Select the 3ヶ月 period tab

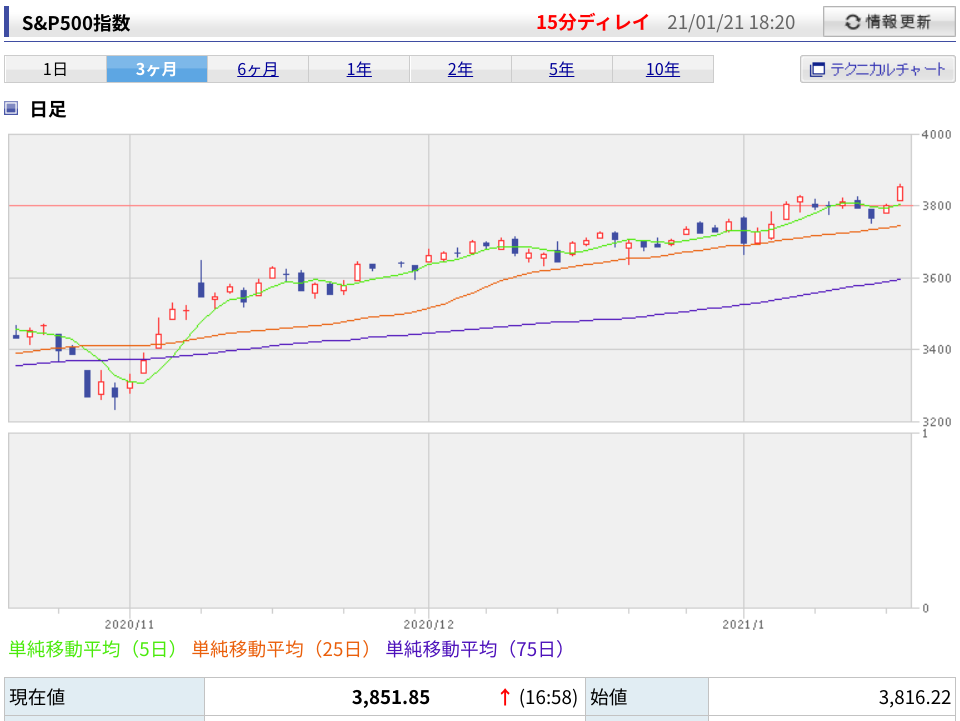(x=157, y=69)
